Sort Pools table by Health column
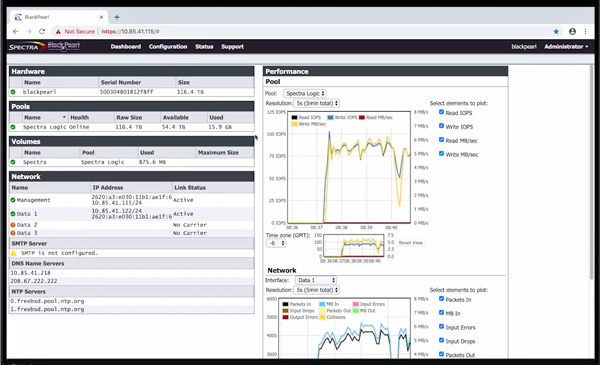 [x=80, y=117]
